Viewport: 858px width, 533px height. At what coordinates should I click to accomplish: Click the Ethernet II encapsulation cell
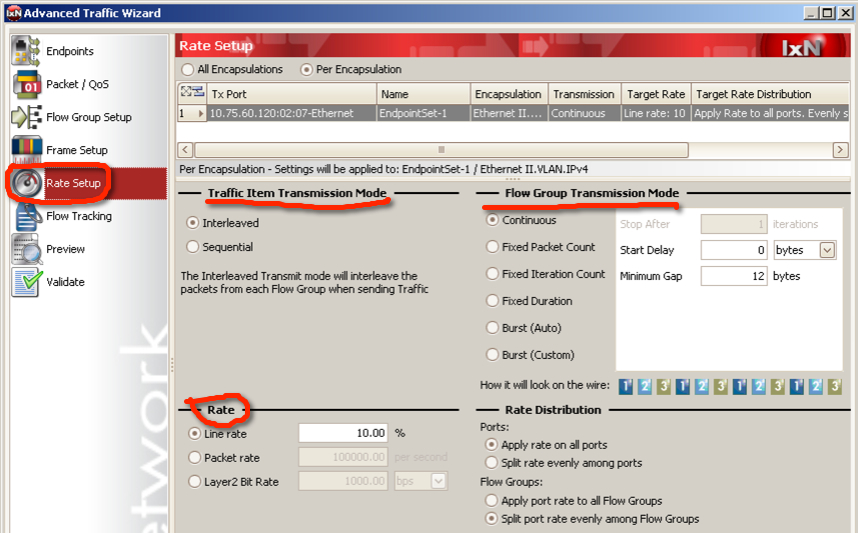click(x=509, y=113)
